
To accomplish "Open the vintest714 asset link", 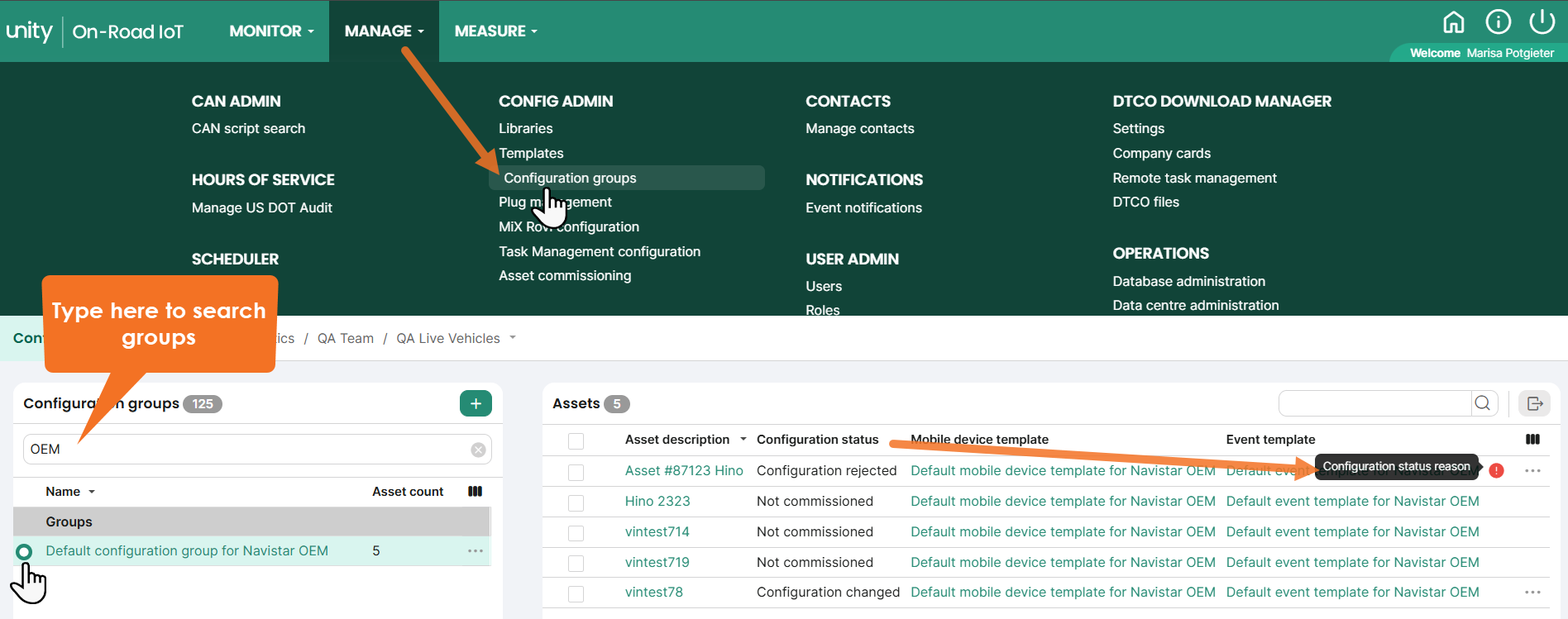I will pos(657,531).
